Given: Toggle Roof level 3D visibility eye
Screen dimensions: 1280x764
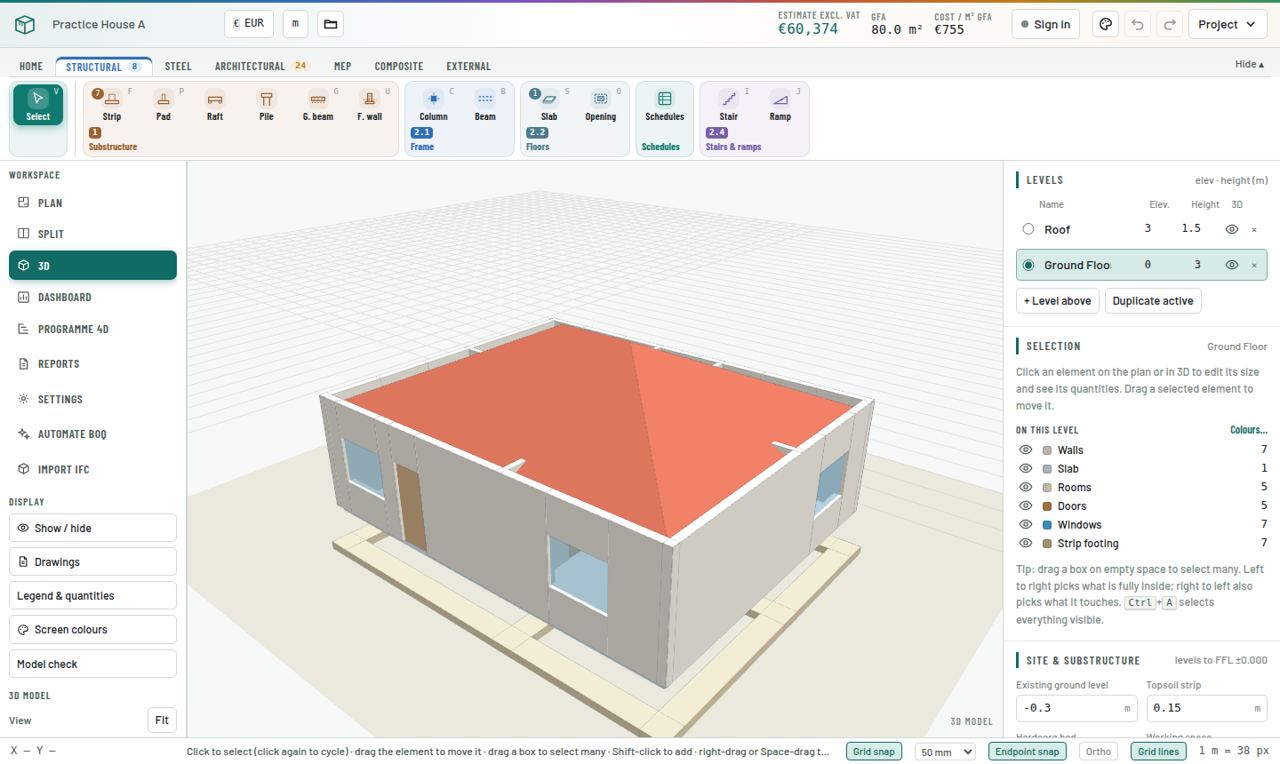Looking at the screenshot, I should point(1232,229).
